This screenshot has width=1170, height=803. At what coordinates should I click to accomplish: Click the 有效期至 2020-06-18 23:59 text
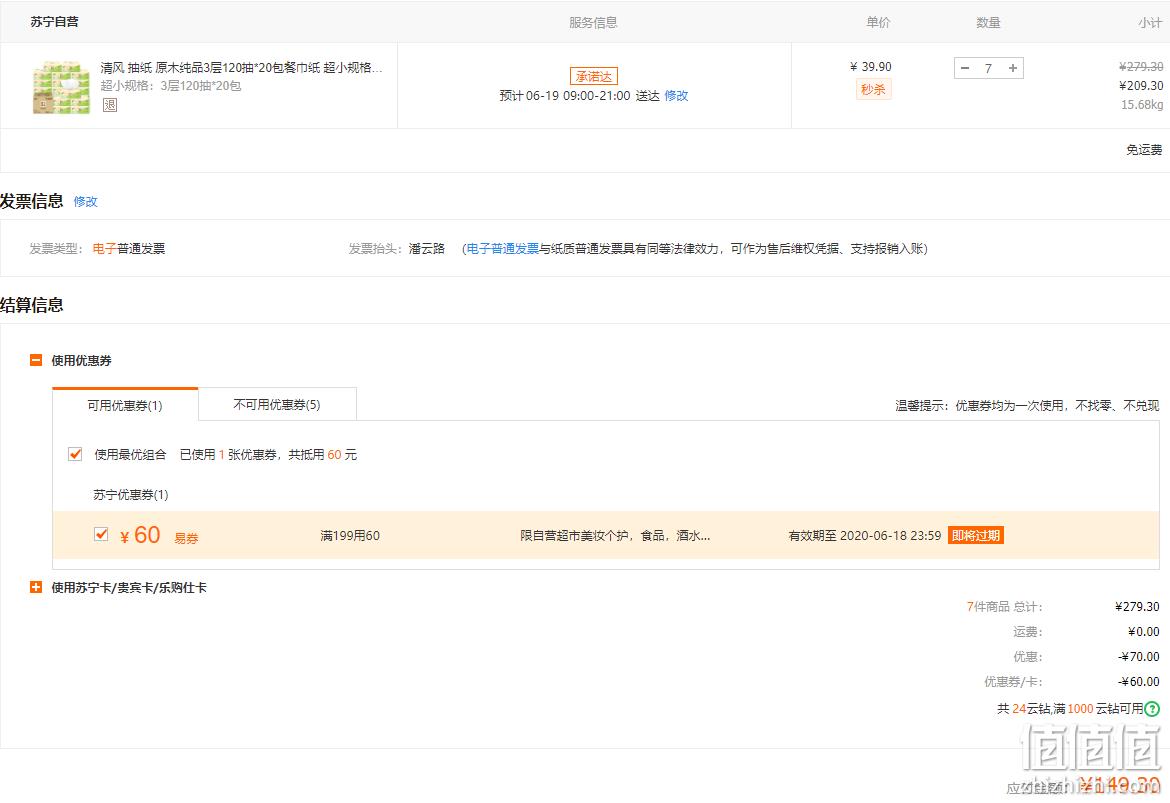click(865, 535)
